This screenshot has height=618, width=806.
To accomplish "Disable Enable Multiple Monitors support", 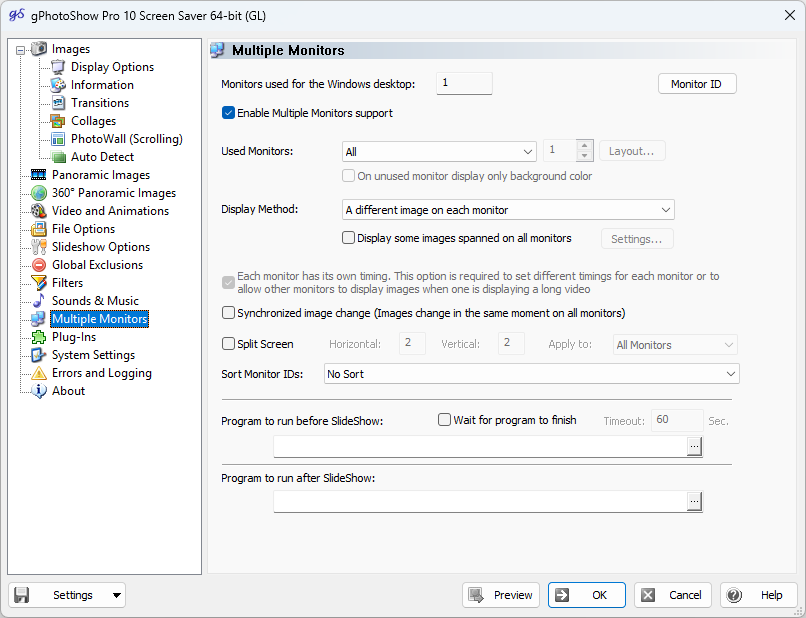I will coord(228,113).
